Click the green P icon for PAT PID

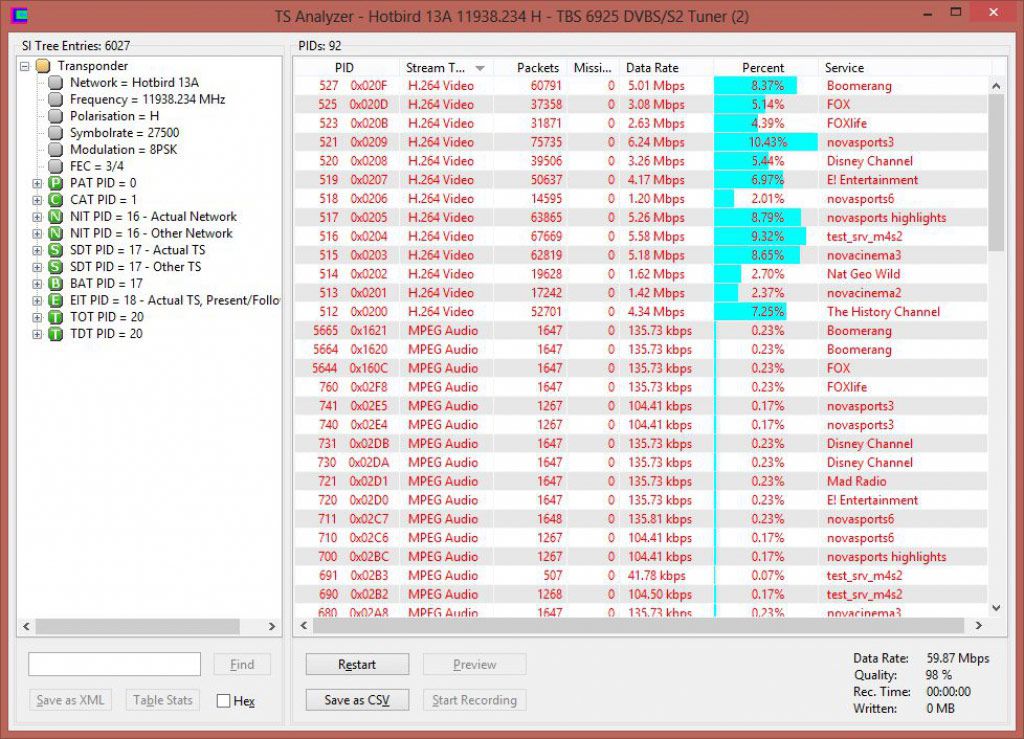point(55,184)
